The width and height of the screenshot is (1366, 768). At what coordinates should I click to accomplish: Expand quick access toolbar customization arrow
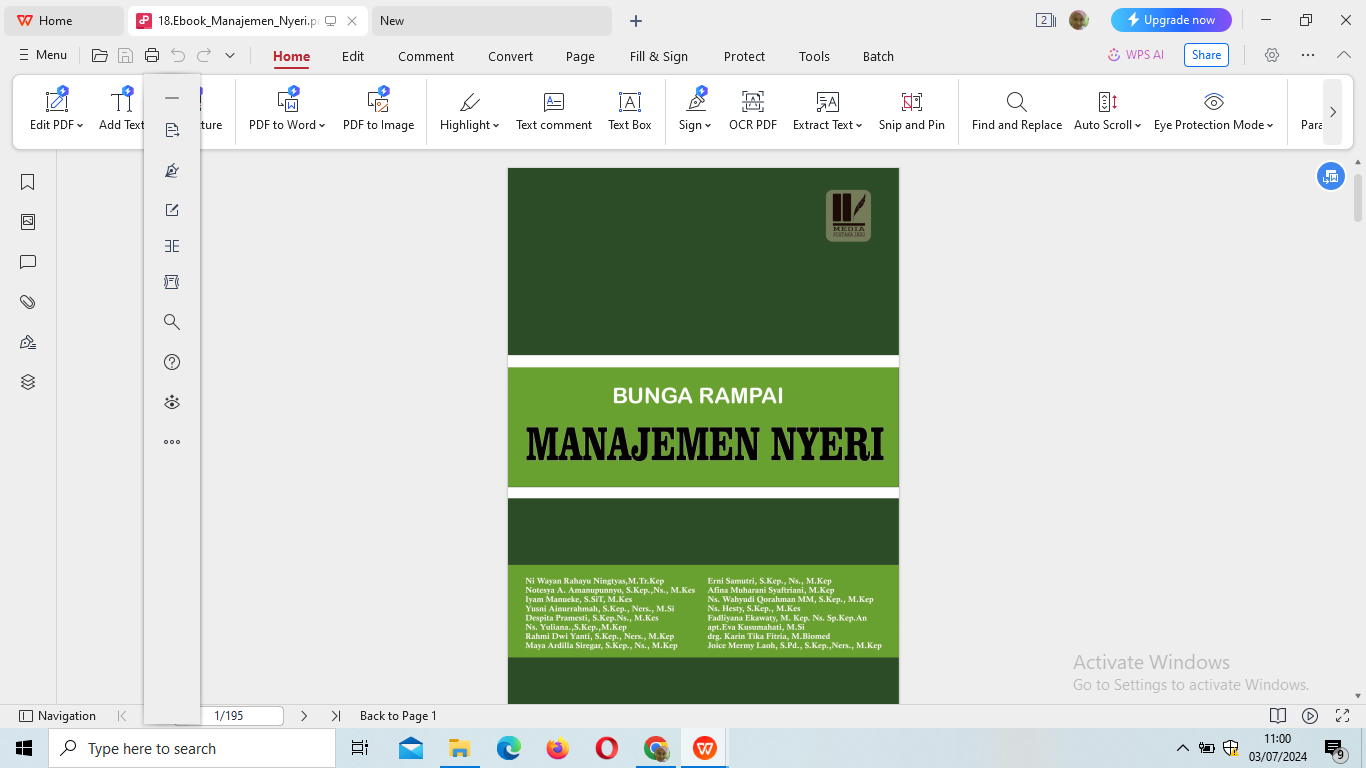pos(230,56)
